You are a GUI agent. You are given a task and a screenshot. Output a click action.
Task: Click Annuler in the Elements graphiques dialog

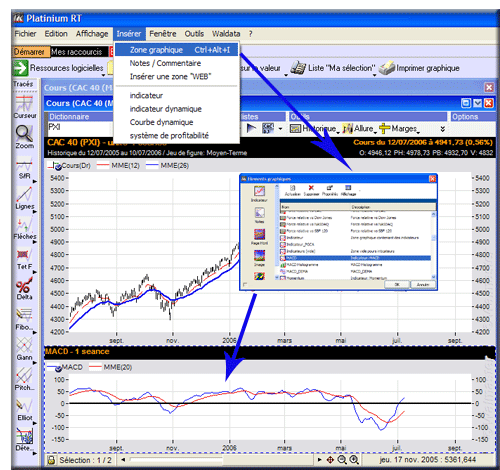(423, 285)
